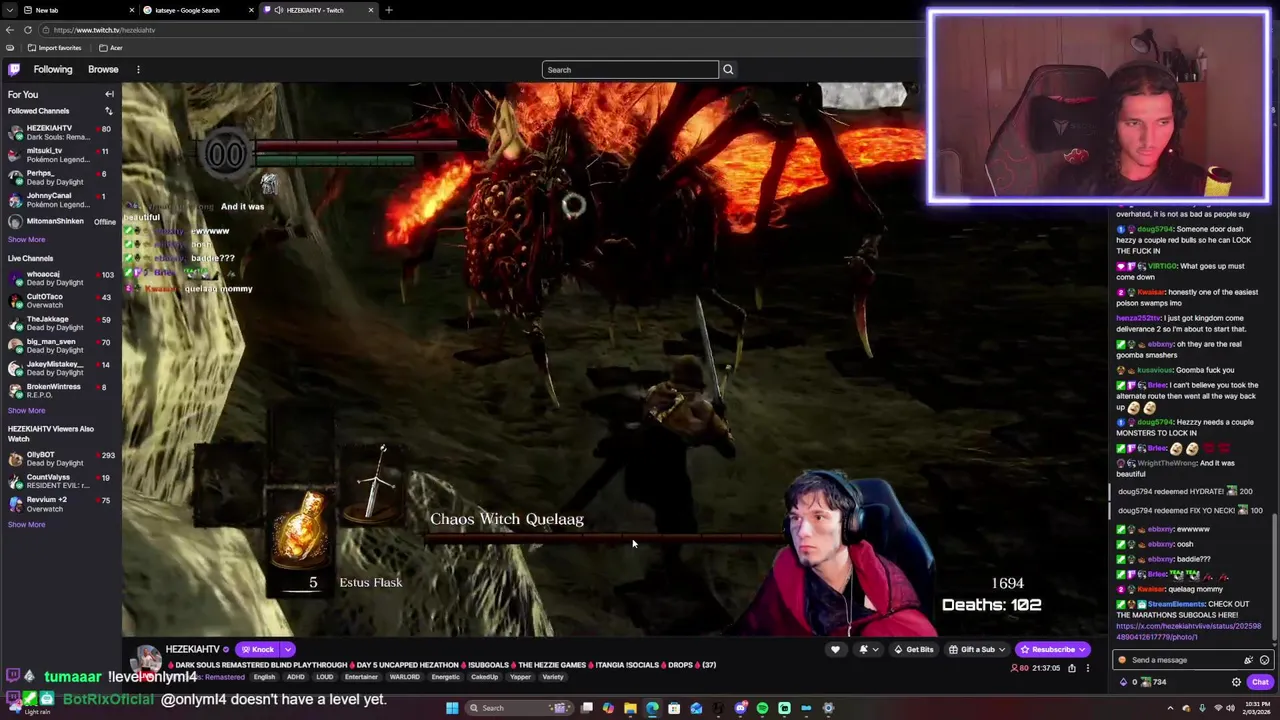Click the English stream tag
Image resolution: width=1280 pixels, height=720 pixels.
pyautogui.click(x=264, y=677)
